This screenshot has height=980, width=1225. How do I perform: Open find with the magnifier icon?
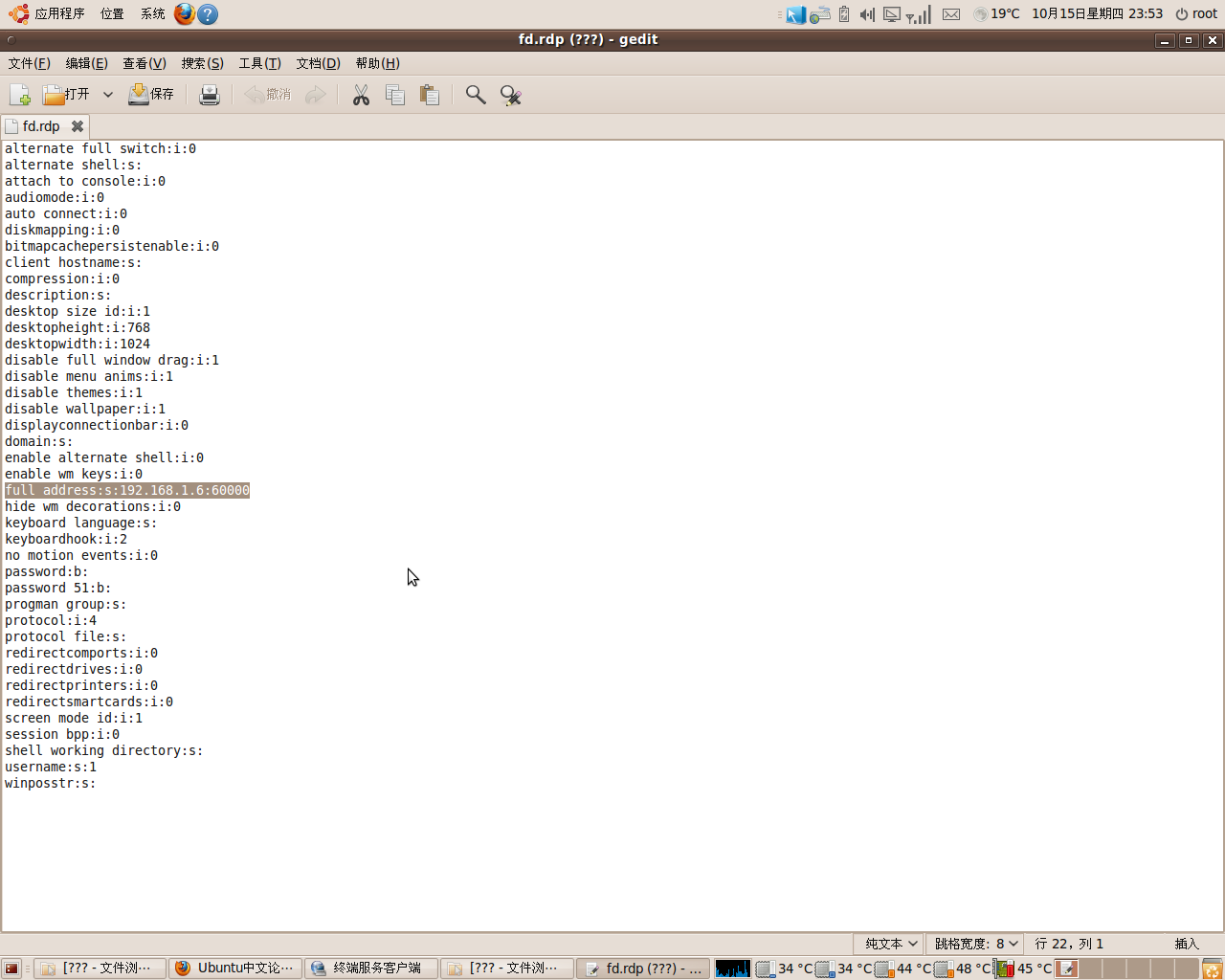476,95
